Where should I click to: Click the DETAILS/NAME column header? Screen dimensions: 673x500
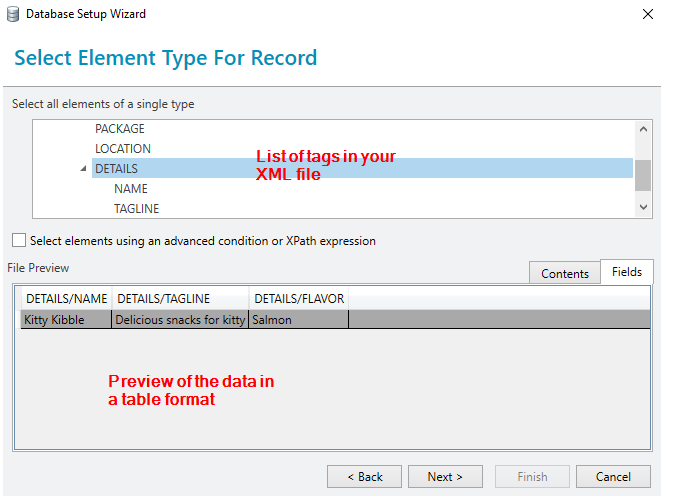(x=67, y=298)
